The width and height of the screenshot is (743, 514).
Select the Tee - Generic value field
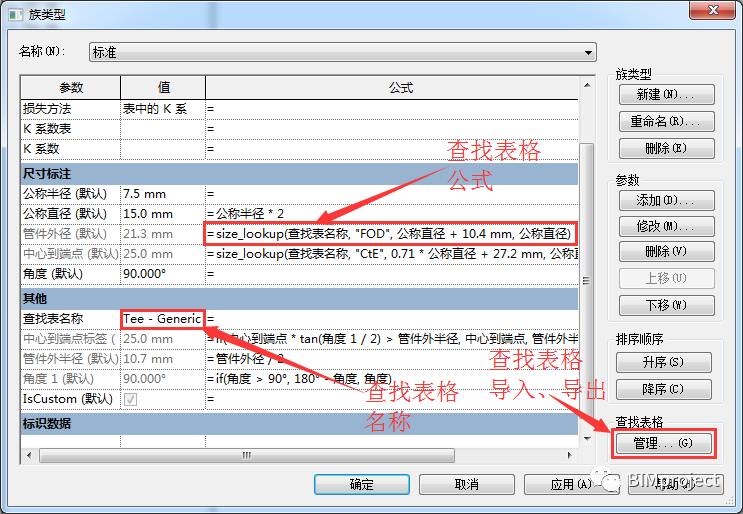point(163,319)
